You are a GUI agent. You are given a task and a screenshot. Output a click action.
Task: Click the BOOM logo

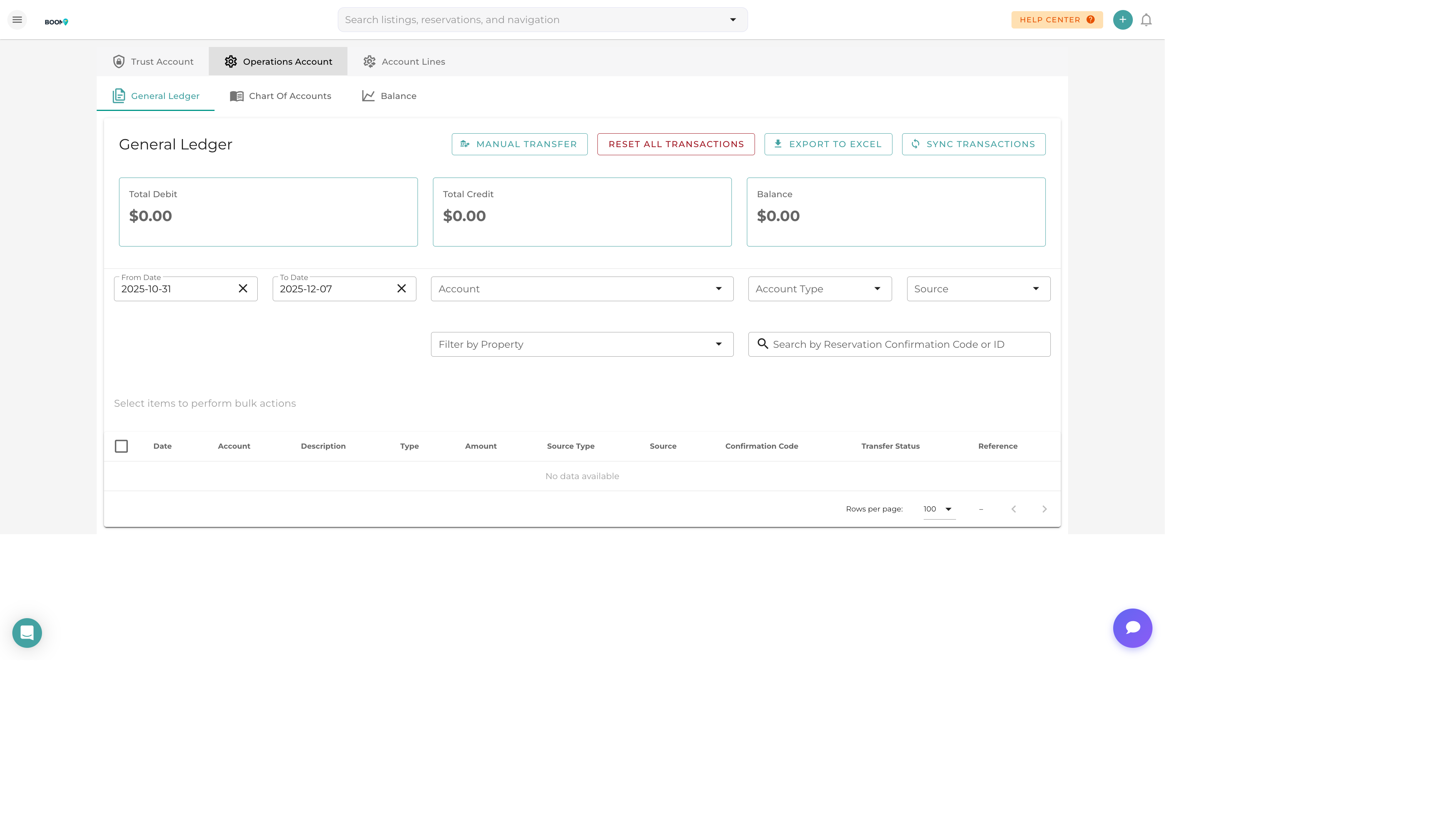point(56,22)
